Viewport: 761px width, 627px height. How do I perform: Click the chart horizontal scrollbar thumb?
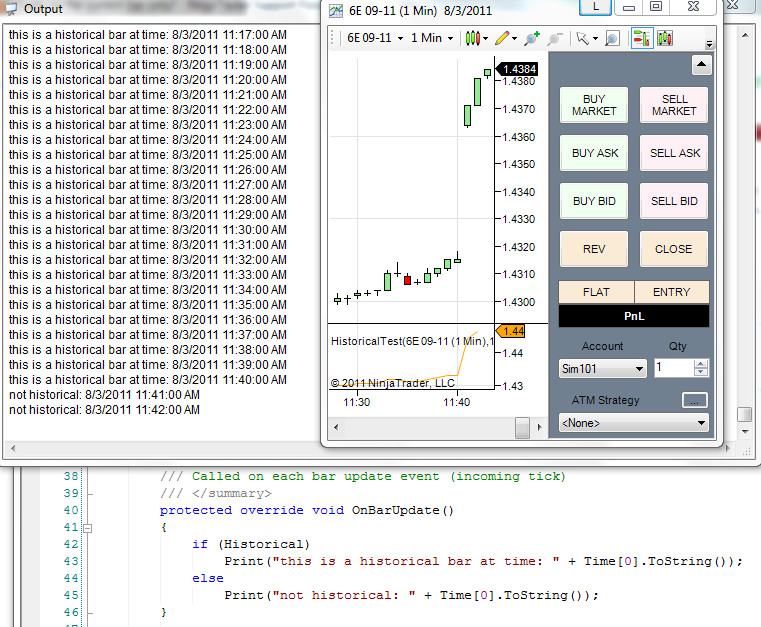tap(522, 428)
